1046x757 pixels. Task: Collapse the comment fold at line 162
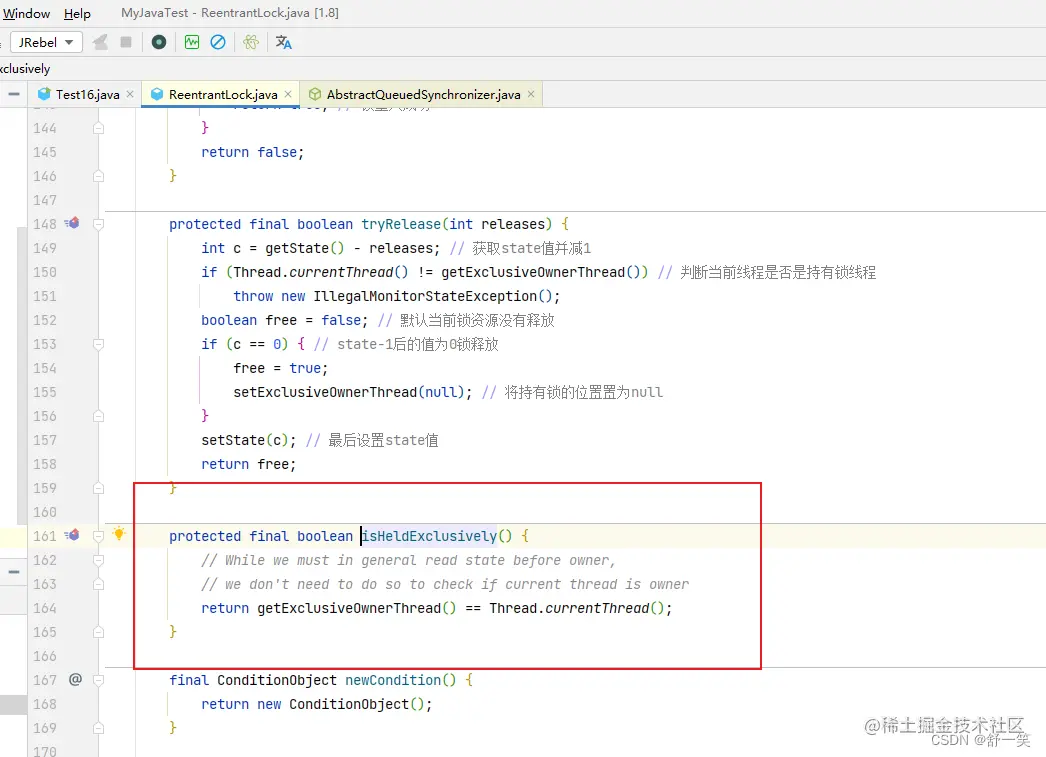click(99, 560)
